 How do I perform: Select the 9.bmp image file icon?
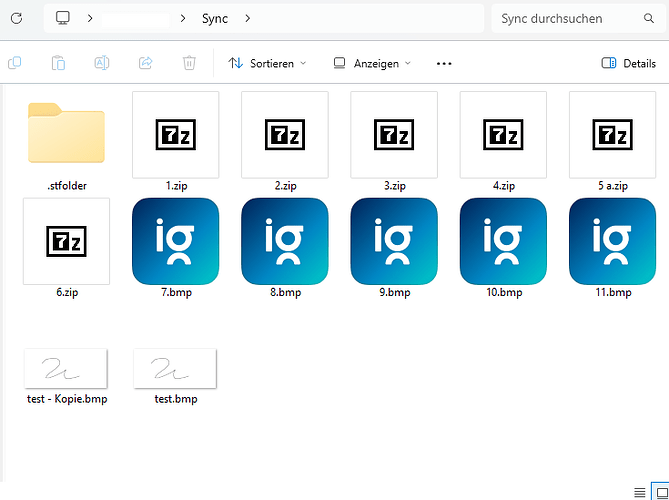(x=394, y=241)
